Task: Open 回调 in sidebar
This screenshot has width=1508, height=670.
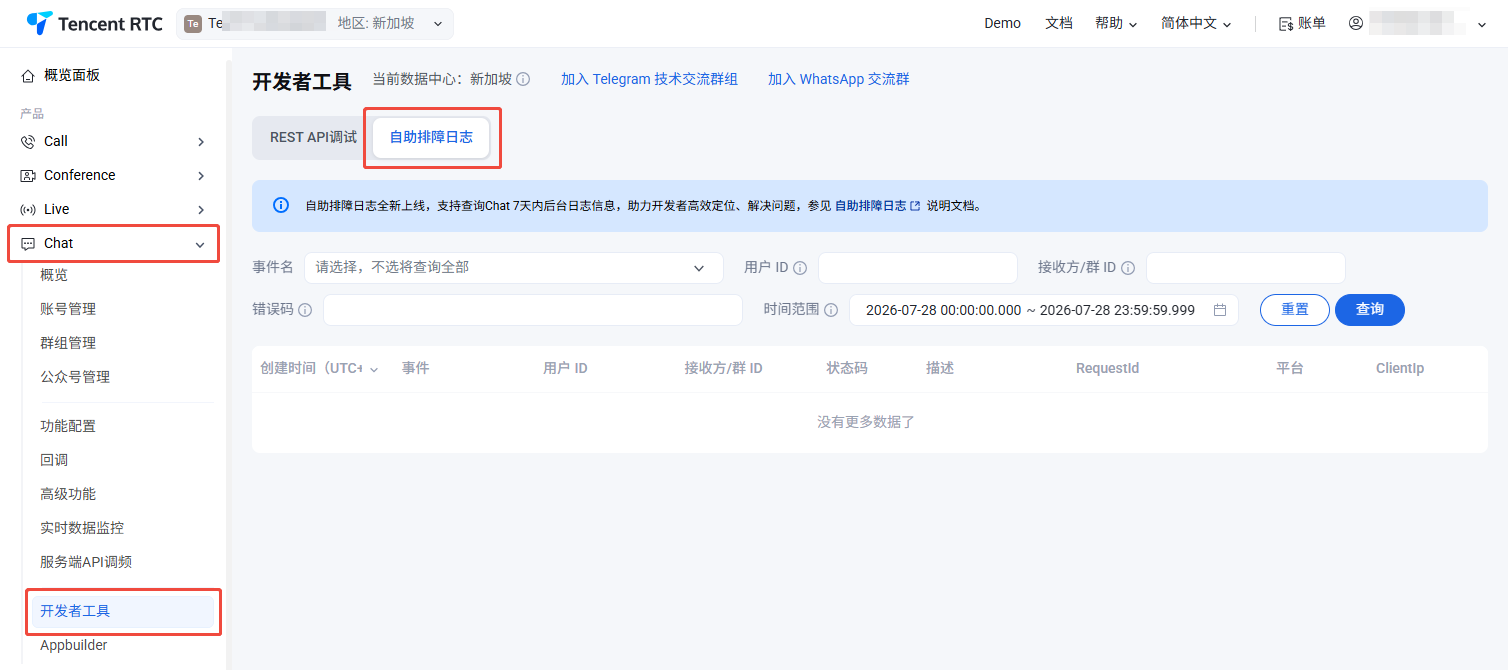Action: (54, 460)
